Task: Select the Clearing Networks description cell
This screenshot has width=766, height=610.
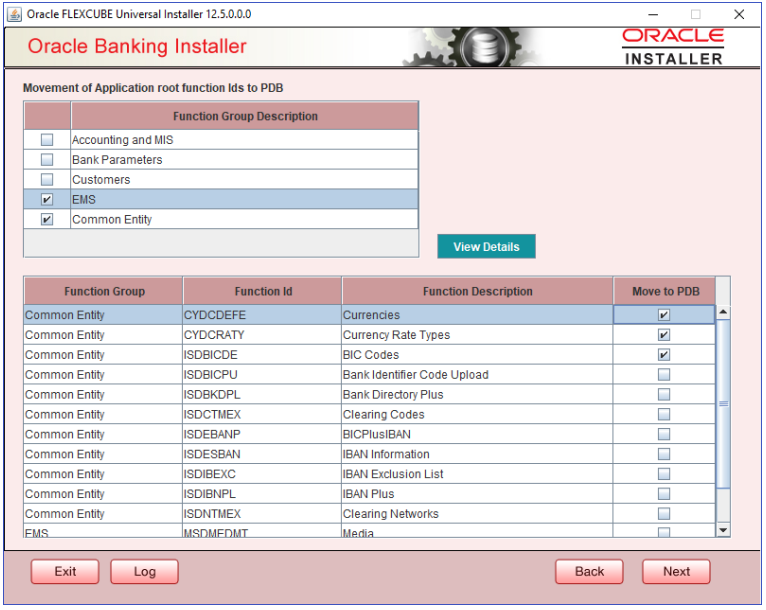Action: tap(477, 514)
